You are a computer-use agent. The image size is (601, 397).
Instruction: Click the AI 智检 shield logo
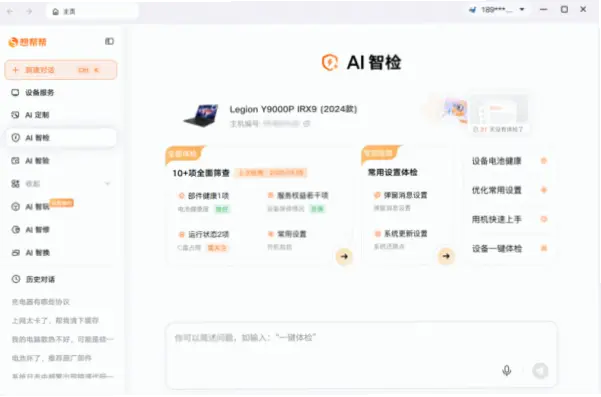330,62
